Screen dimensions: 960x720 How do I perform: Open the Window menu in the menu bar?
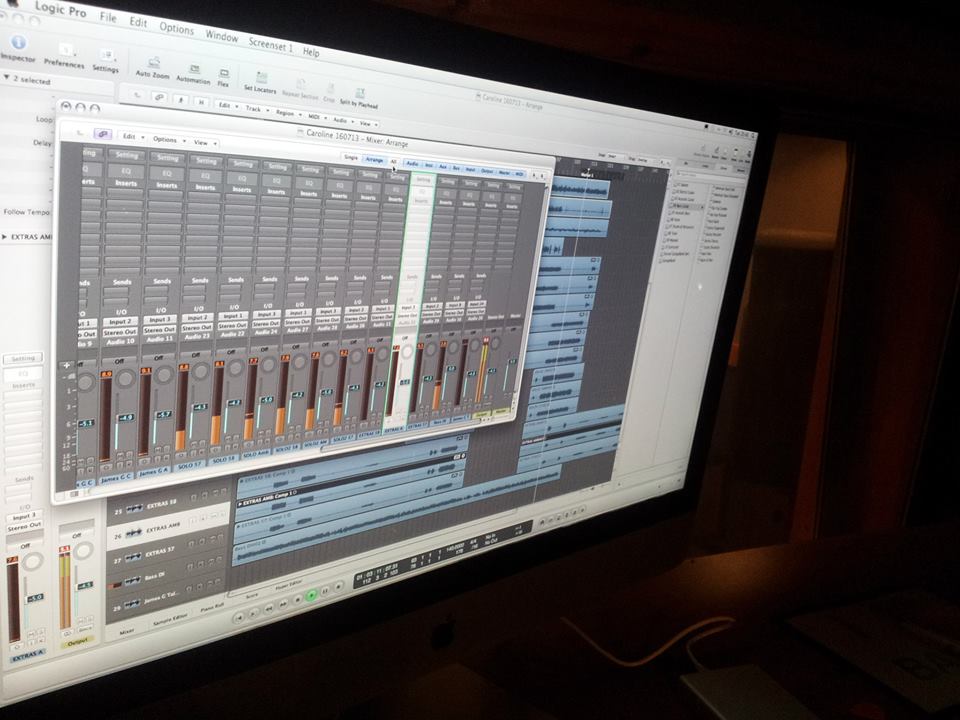222,36
